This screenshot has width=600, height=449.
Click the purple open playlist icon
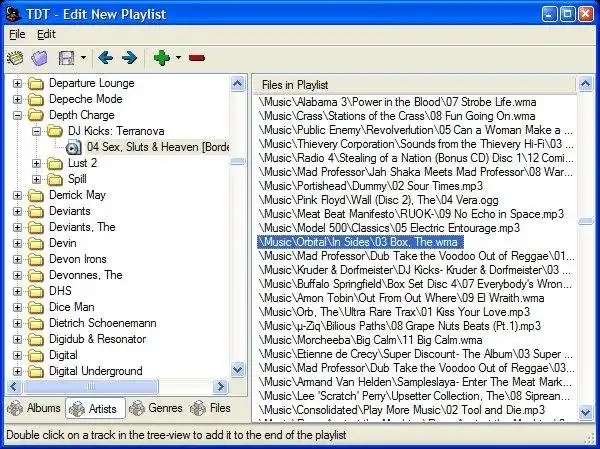[x=39, y=58]
